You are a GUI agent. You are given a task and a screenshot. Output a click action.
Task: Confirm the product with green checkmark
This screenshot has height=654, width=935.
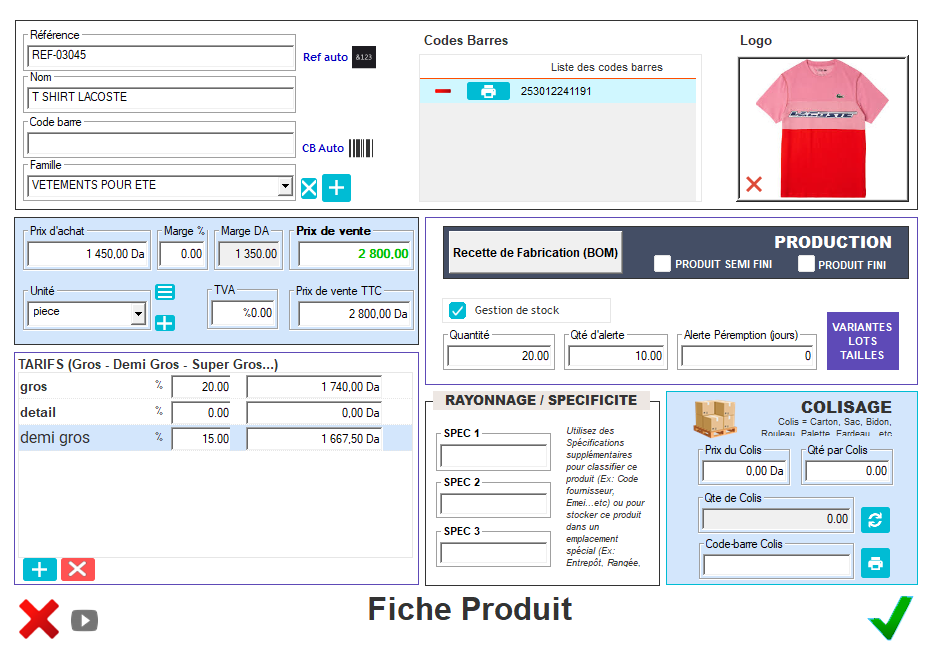point(889,617)
